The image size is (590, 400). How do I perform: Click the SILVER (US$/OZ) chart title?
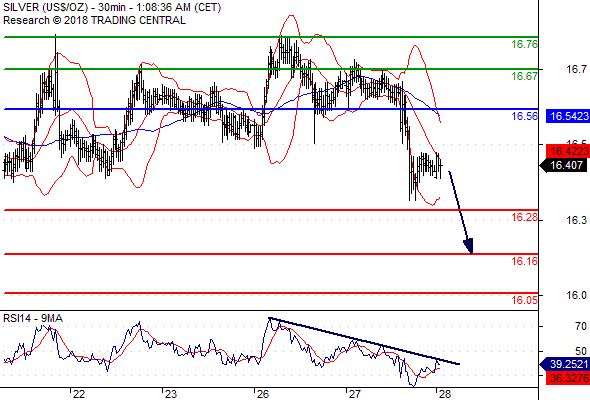point(45,7)
